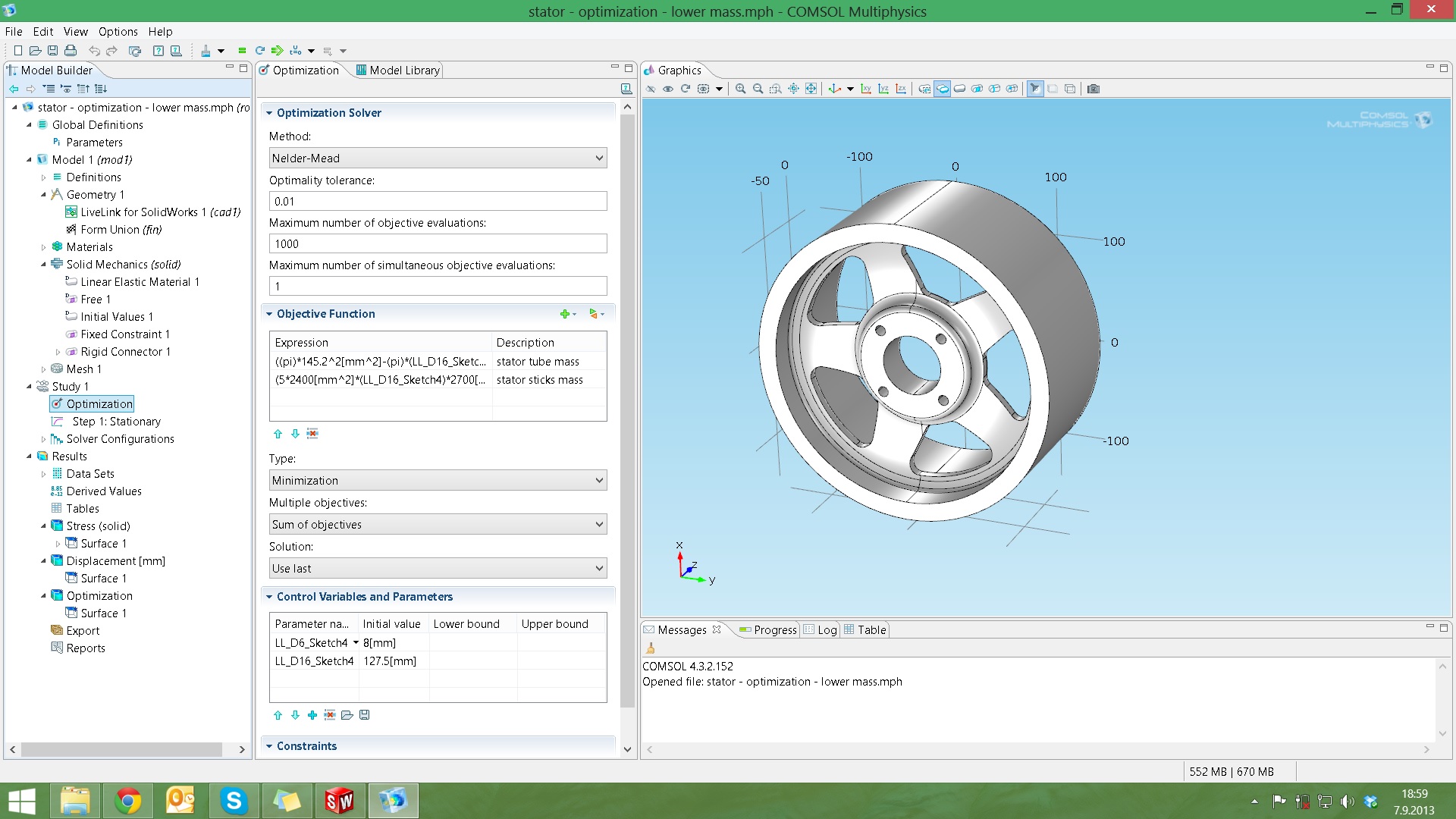Take a snapshot with the camera icon
This screenshot has height=819, width=1456.
1093,89
